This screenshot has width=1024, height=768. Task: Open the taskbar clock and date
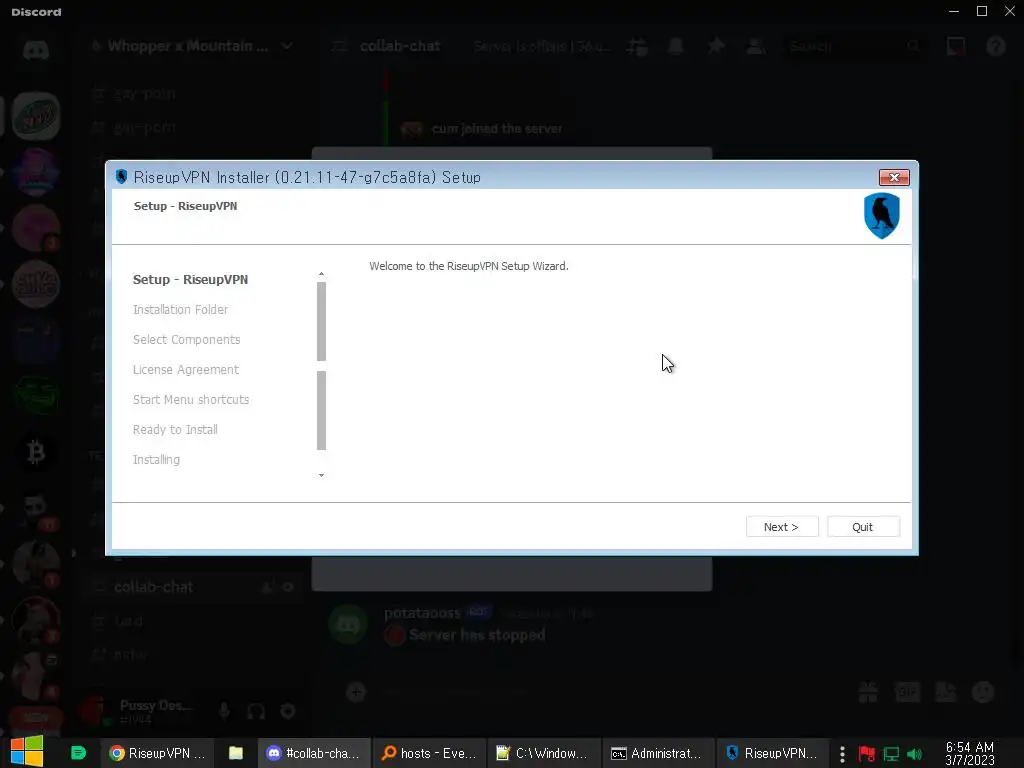[970, 753]
